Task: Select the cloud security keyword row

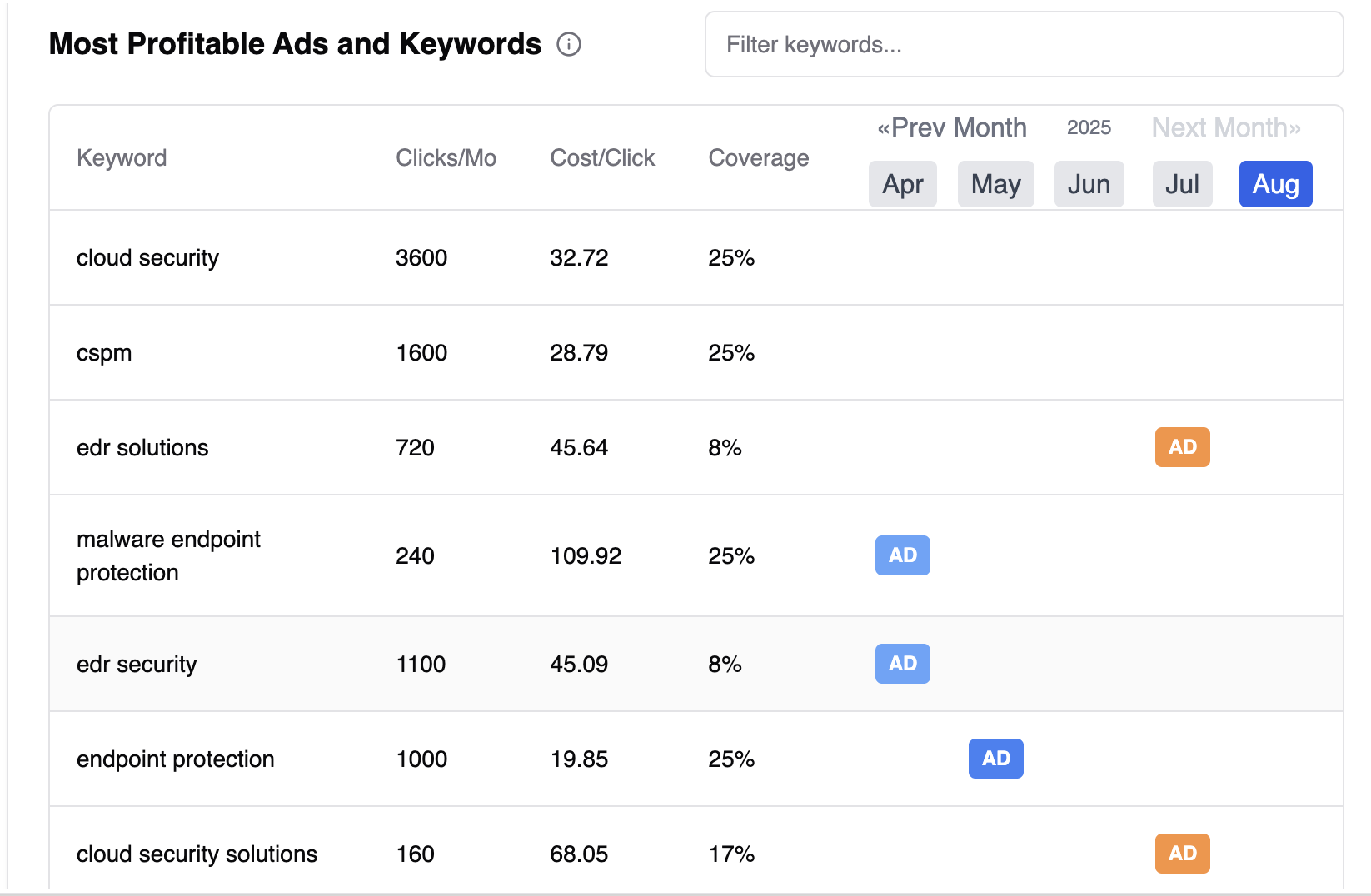Action: pos(147,258)
